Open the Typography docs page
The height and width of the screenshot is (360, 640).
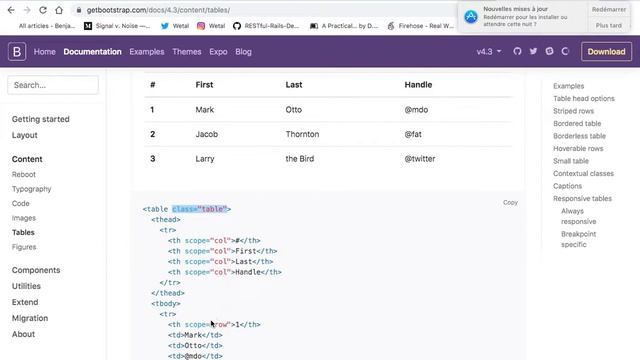coord(31,189)
